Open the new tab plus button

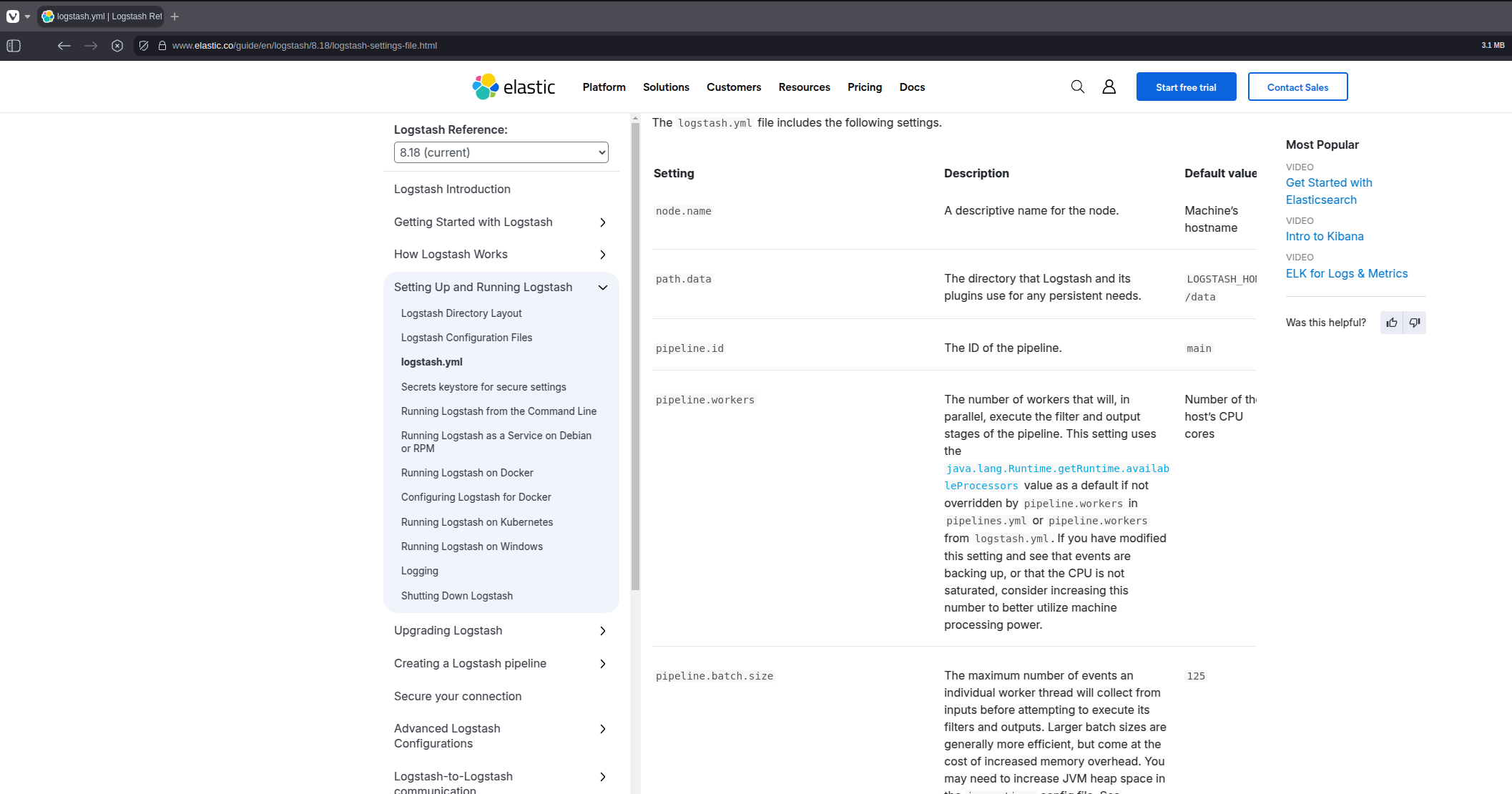click(175, 16)
